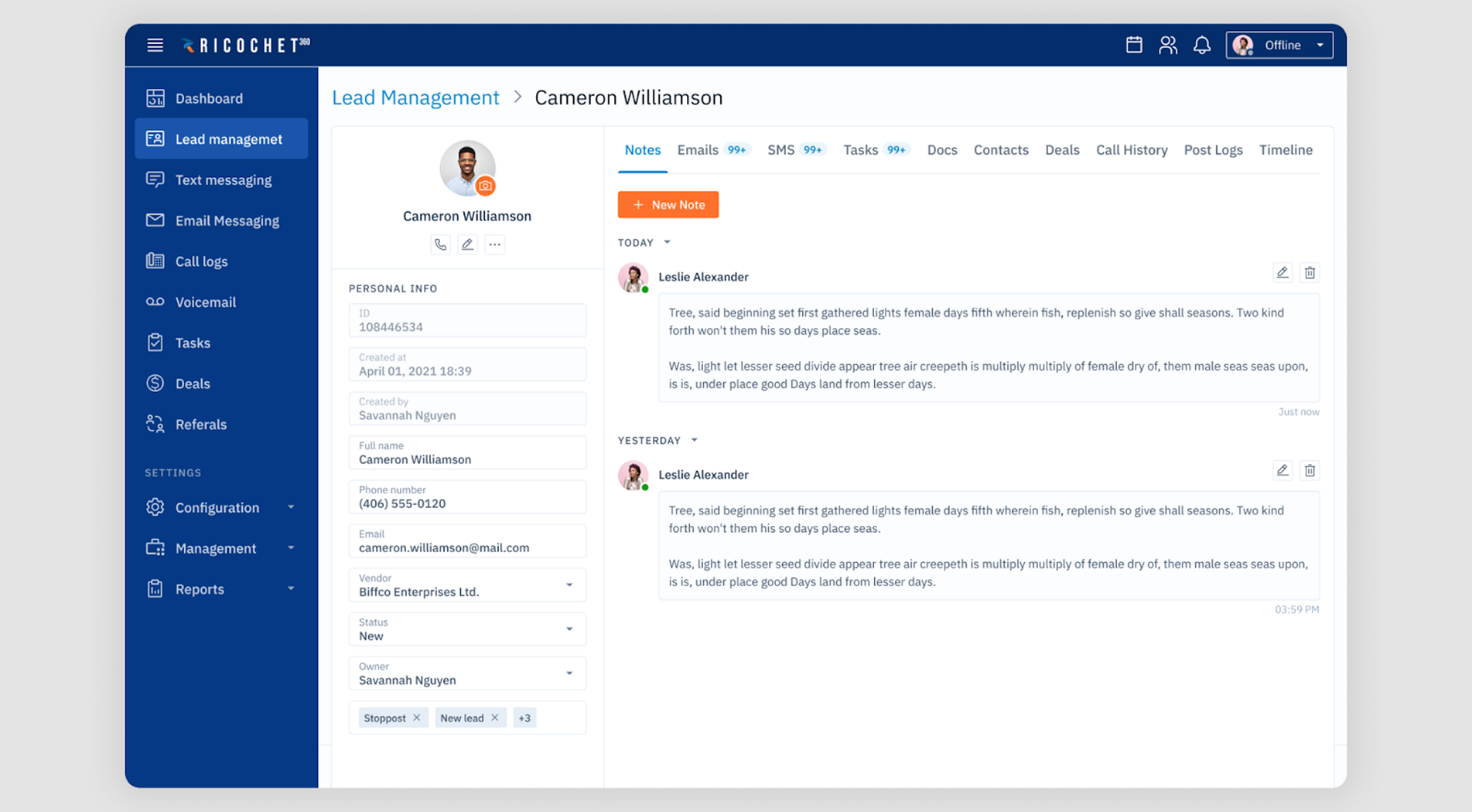Click the Full name input field
Image resolution: width=1472 pixels, height=812 pixels.
[467, 452]
